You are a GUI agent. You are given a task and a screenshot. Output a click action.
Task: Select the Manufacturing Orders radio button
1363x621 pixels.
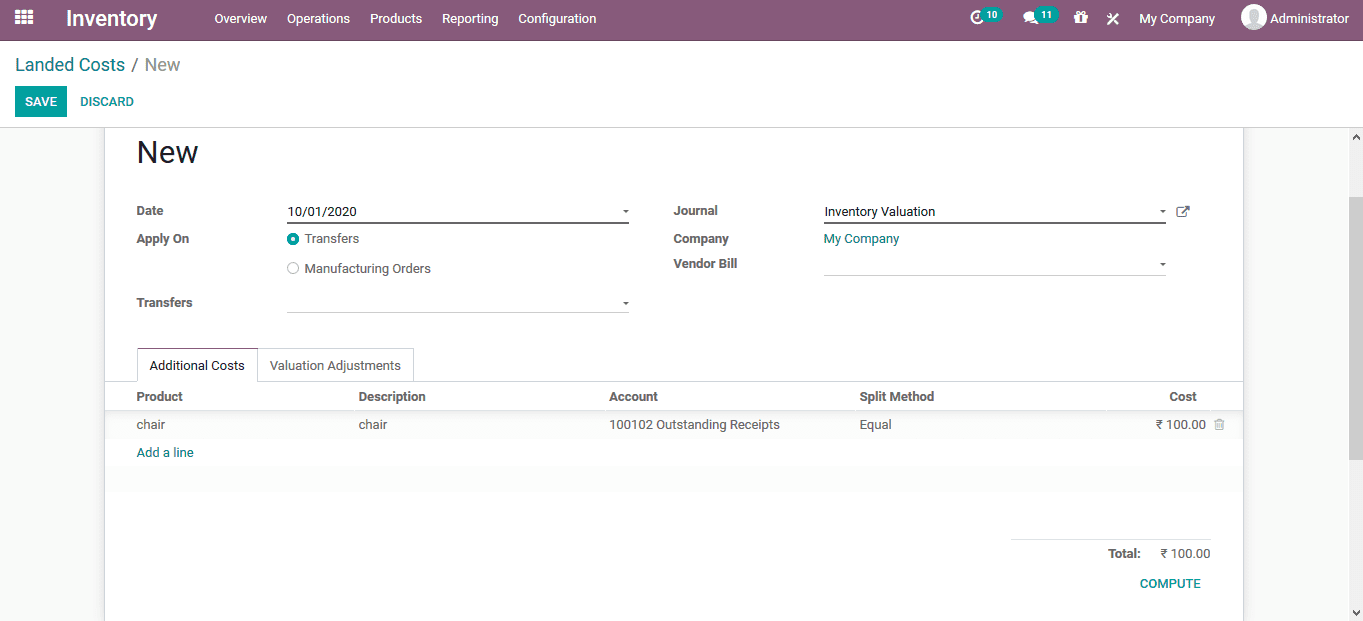click(x=292, y=268)
